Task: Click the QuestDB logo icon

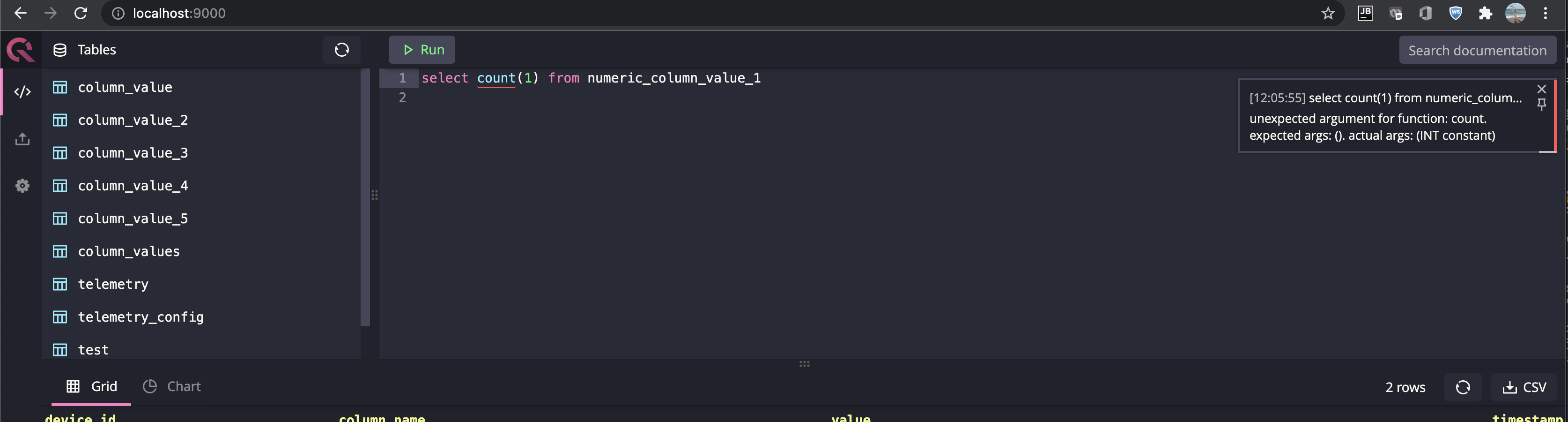Action: click(21, 49)
